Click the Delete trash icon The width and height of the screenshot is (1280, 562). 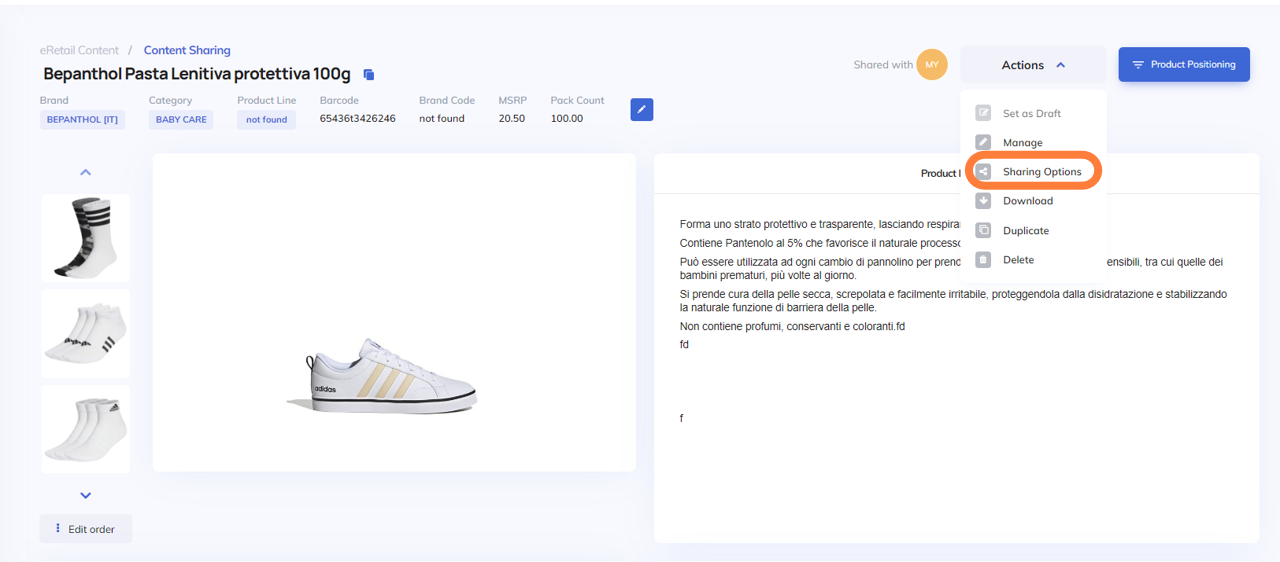click(983, 260)
